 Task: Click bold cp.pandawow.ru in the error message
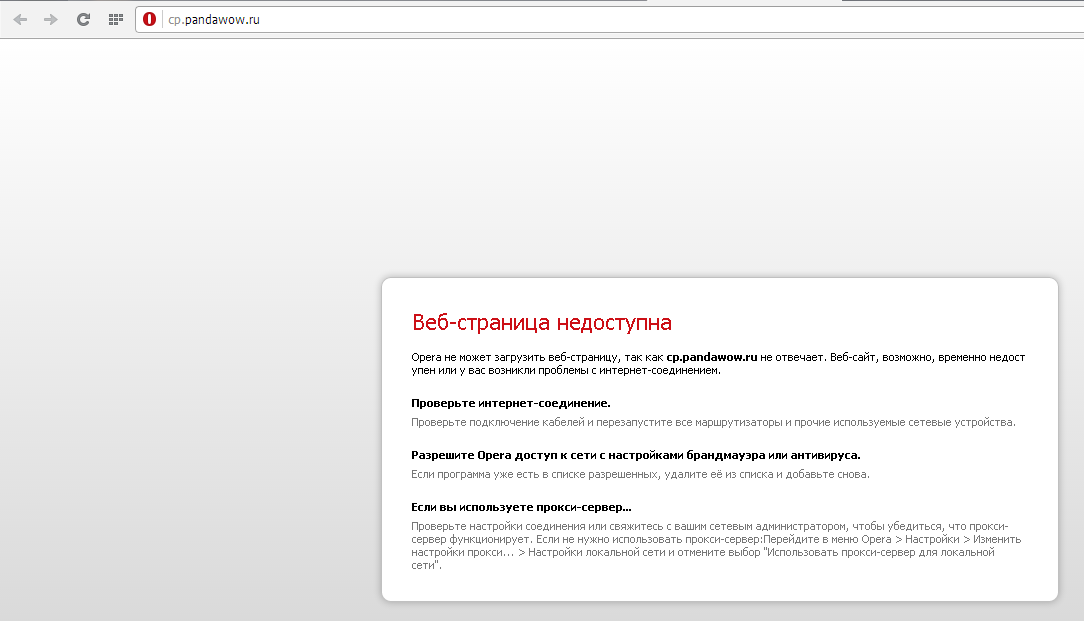[712, 357]
